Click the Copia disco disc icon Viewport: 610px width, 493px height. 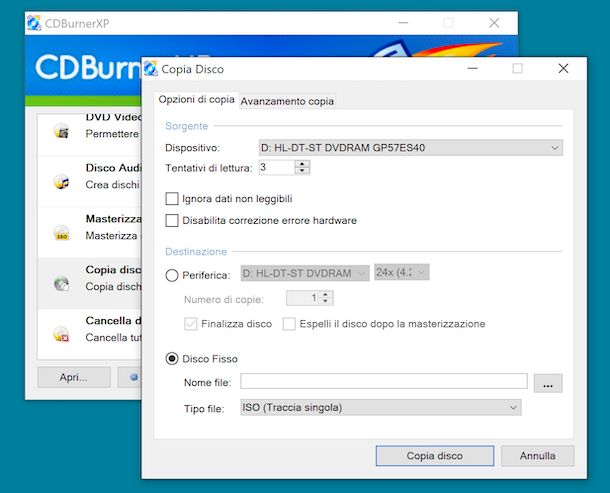coord(61,284)
